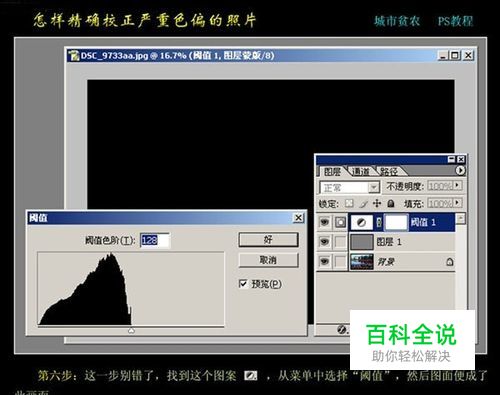Click the document icon in DSC_9733aa.jpg title bar
Viewport: 500px width, 395px height.
pyautogui.click(x=74, y=55)
